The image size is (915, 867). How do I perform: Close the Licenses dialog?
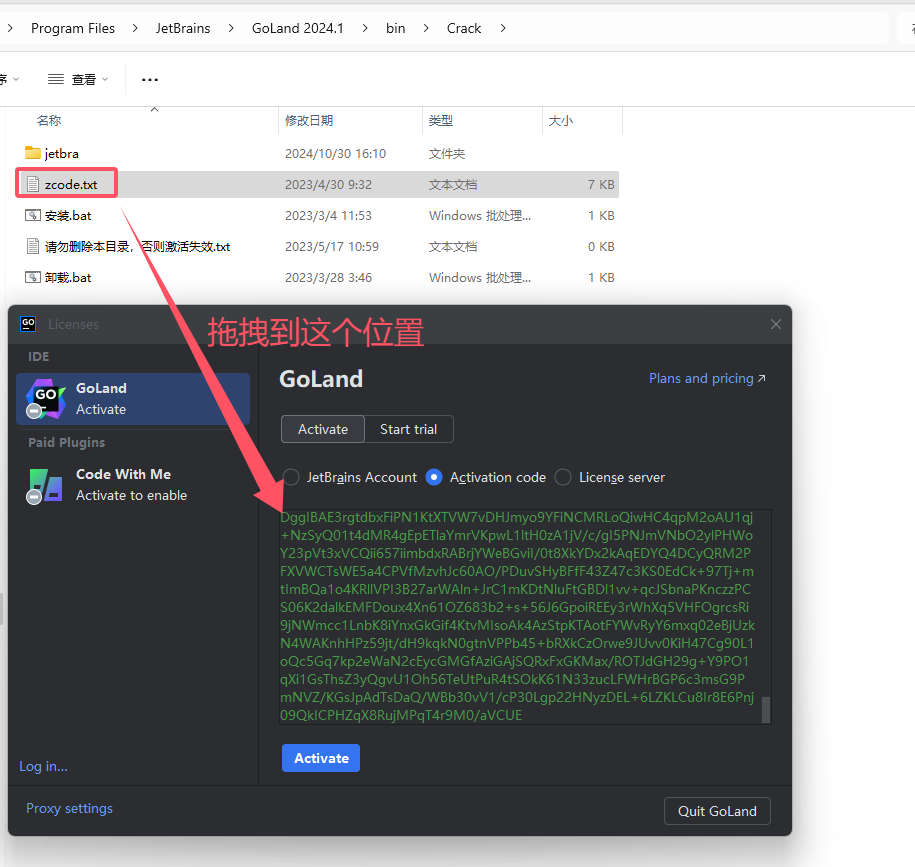point(776,324)
